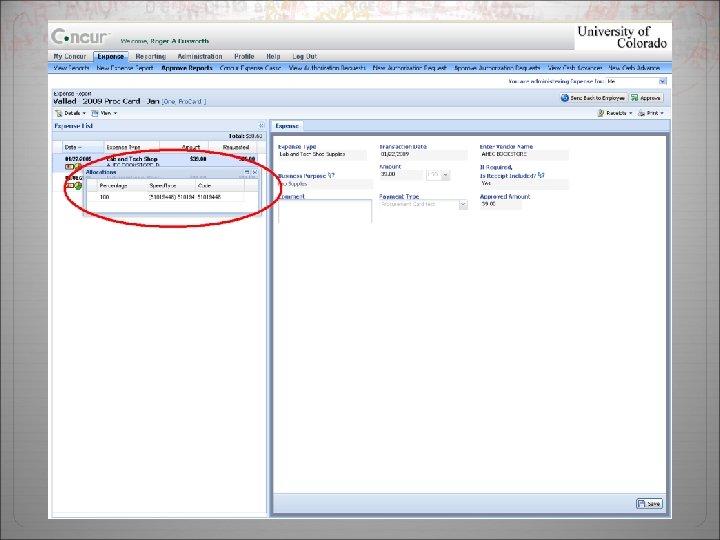Click the Business Purpose field
Viewport: 720px width, 540px height.
325,184
